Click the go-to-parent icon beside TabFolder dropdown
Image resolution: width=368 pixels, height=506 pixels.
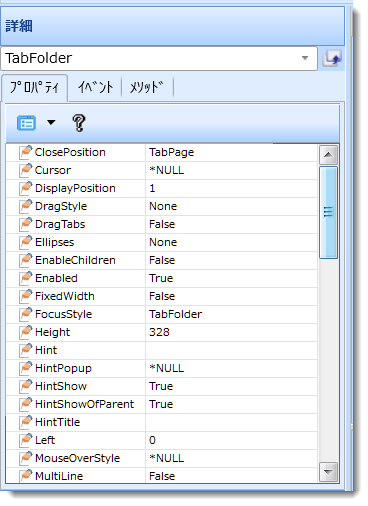pyautogui.click(x=332, y=59)
